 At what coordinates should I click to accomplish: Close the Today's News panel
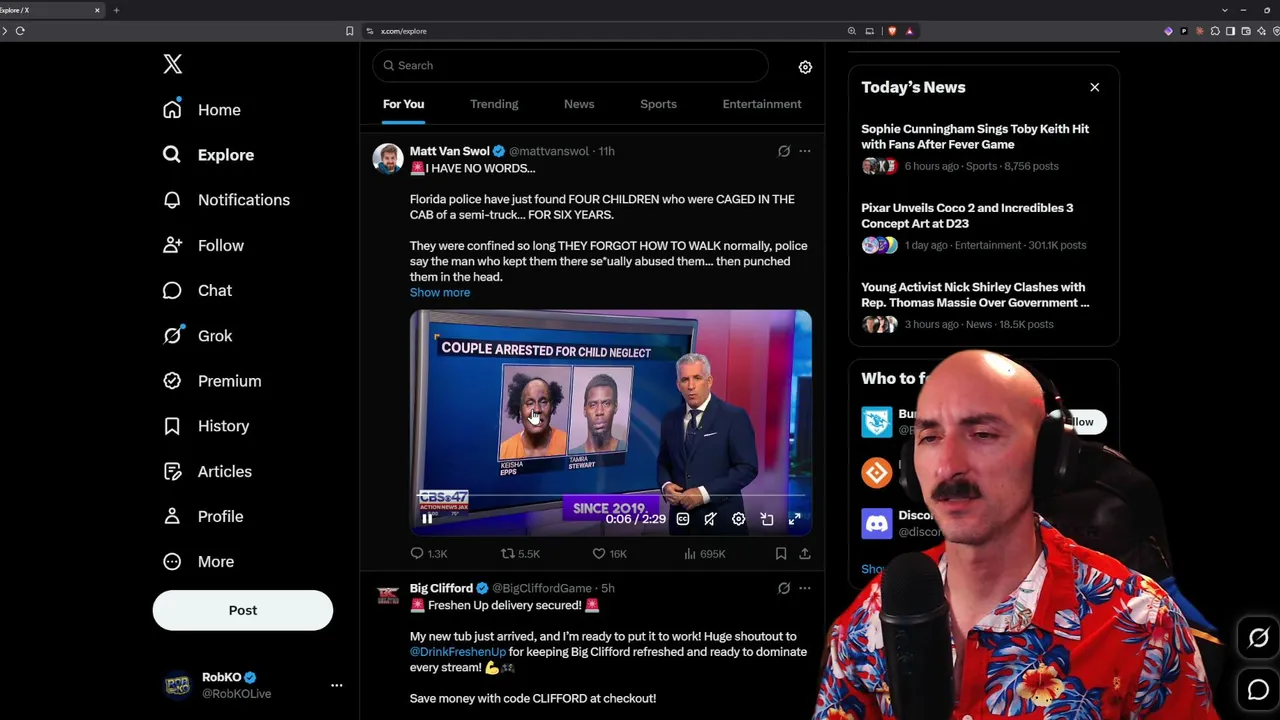(1095, 87)
